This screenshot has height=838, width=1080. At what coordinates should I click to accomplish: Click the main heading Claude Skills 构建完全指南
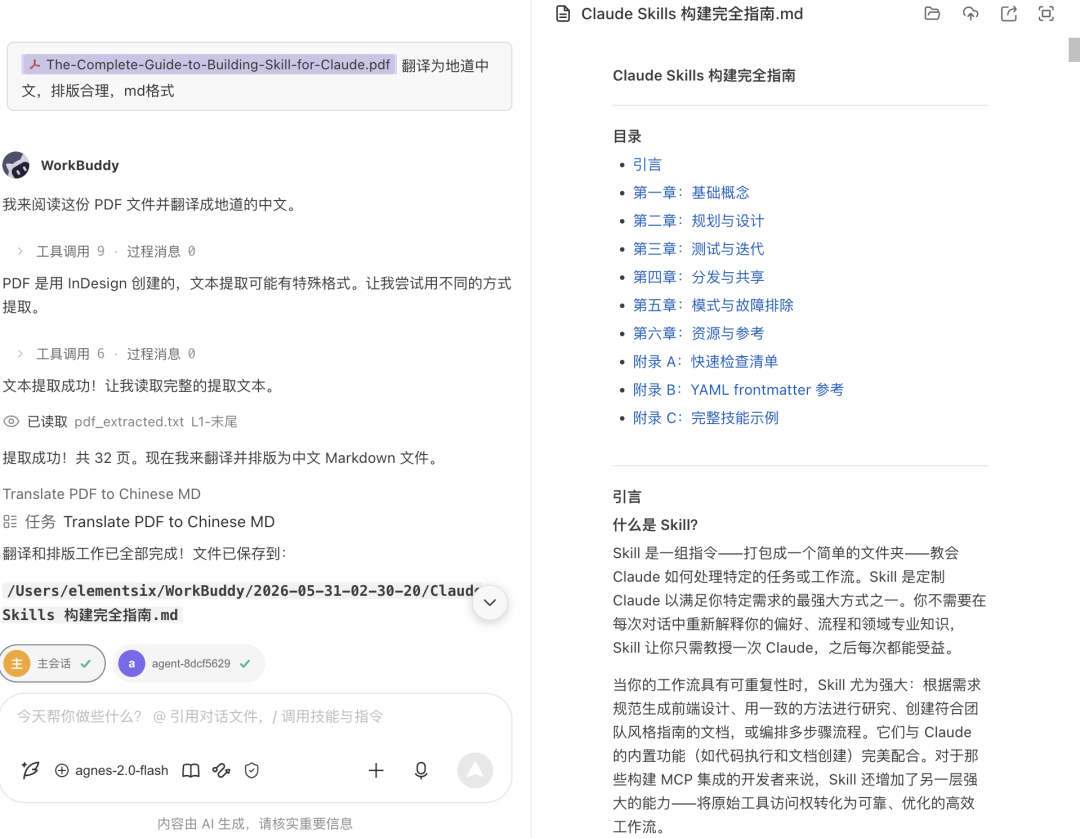[x=704, y=76]
